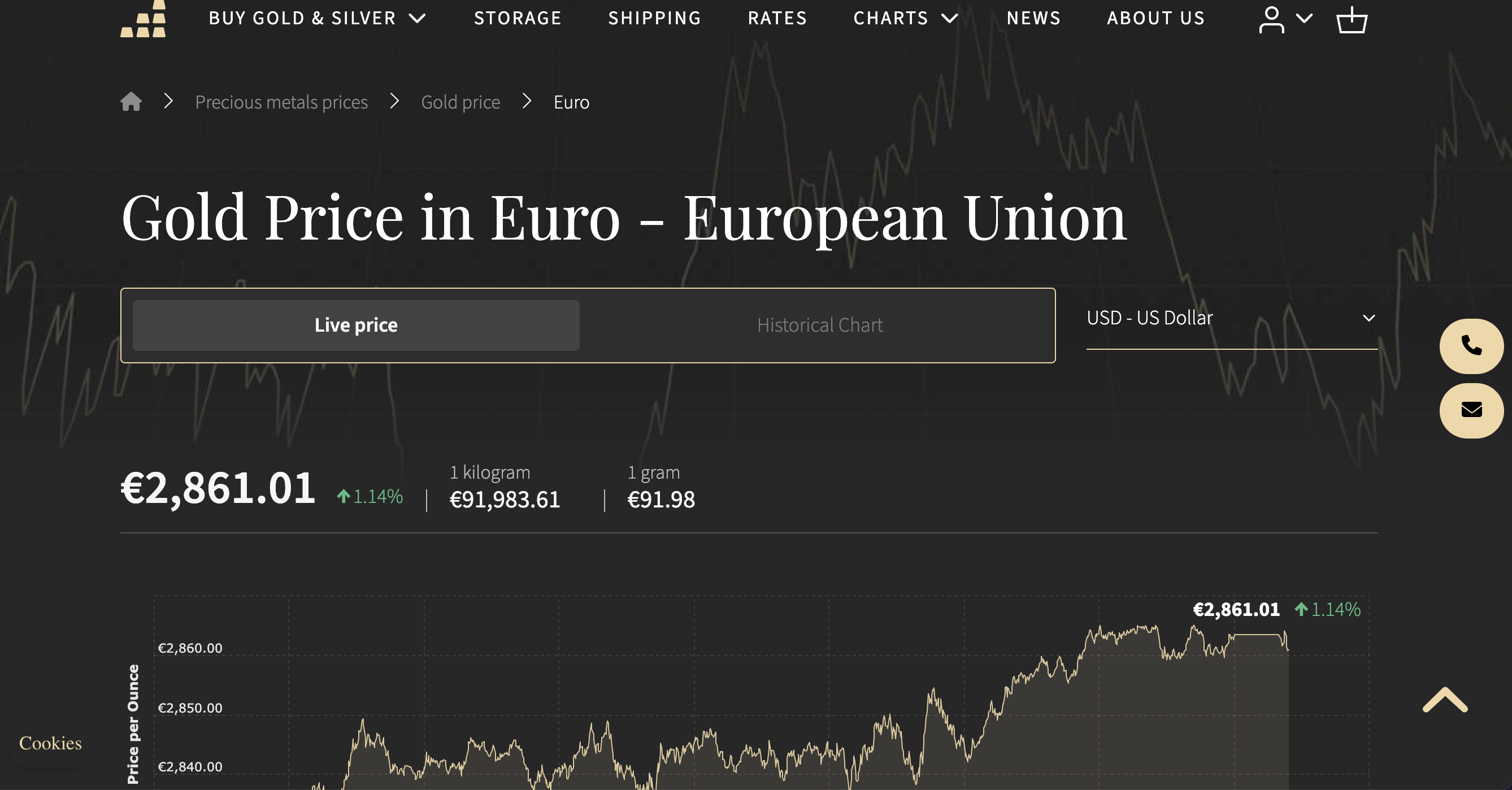Viewport: 1512px width, 790px height.
Task: Click the €2,840.00 axis label
Action: tap(190, 766)
